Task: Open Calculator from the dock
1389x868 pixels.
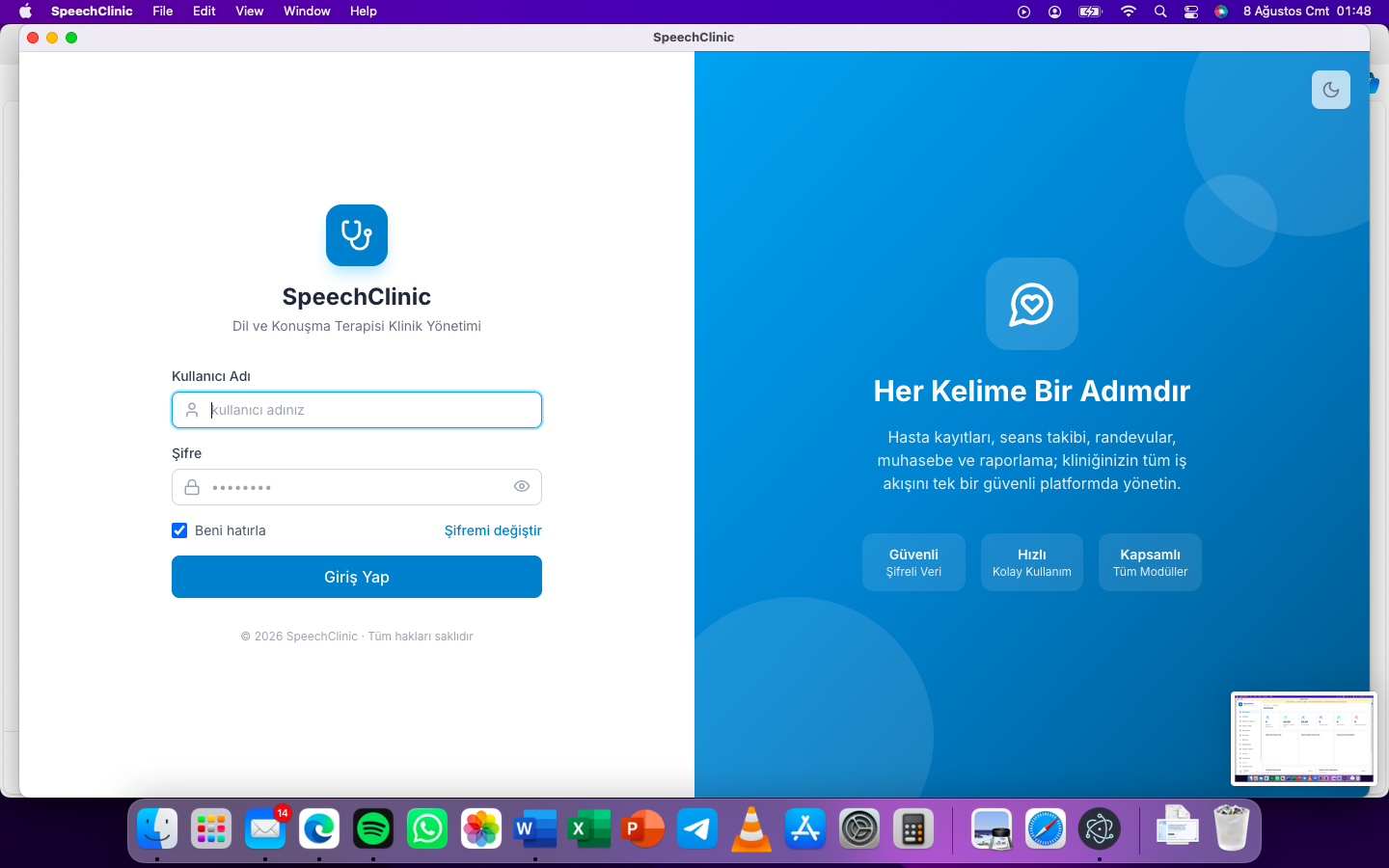Action: tap(913, 828)
